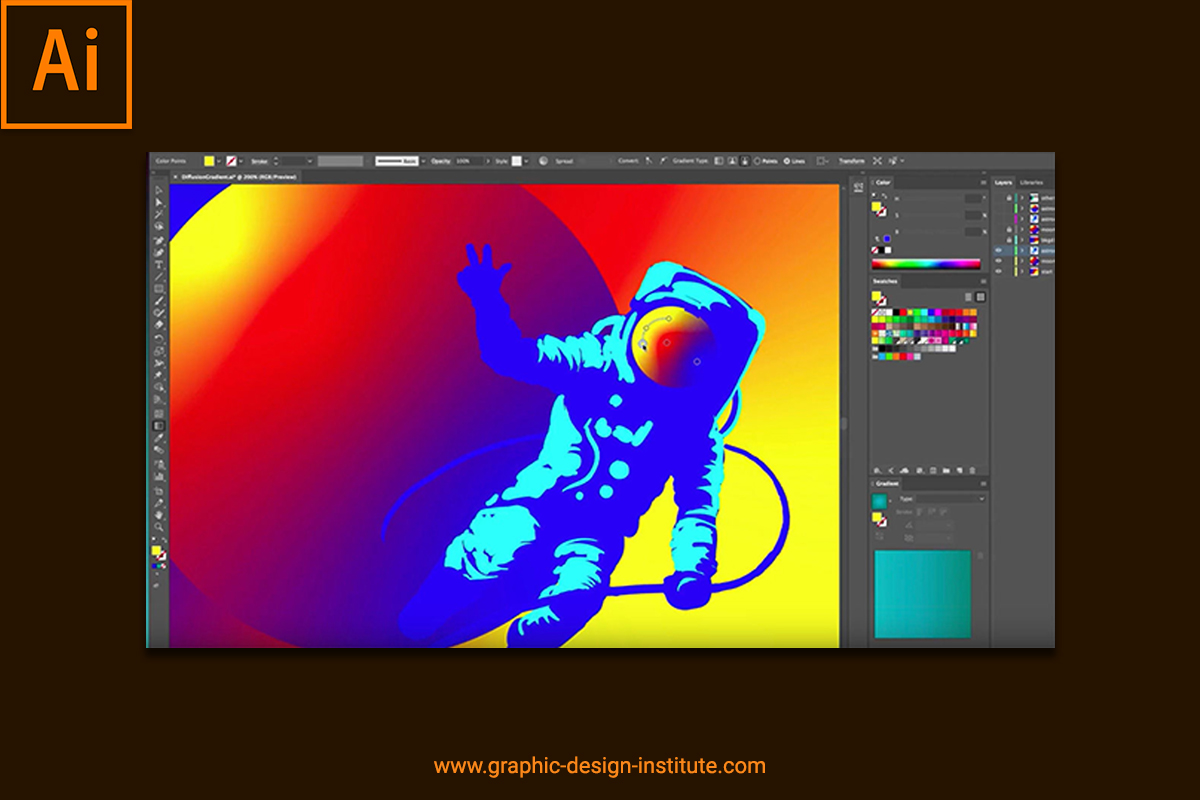1200x800 pixels.
Task: Select the Zoom tool magnifier
Action: 159,527
